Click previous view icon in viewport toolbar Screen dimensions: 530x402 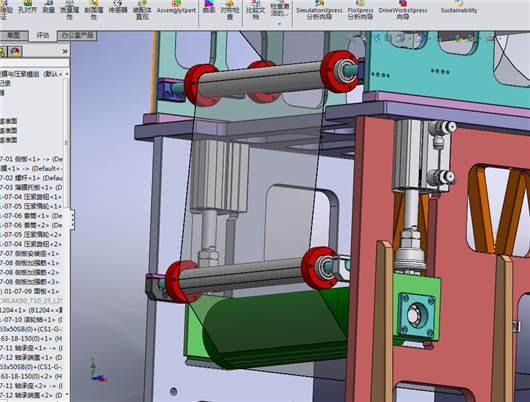[376, 38]
